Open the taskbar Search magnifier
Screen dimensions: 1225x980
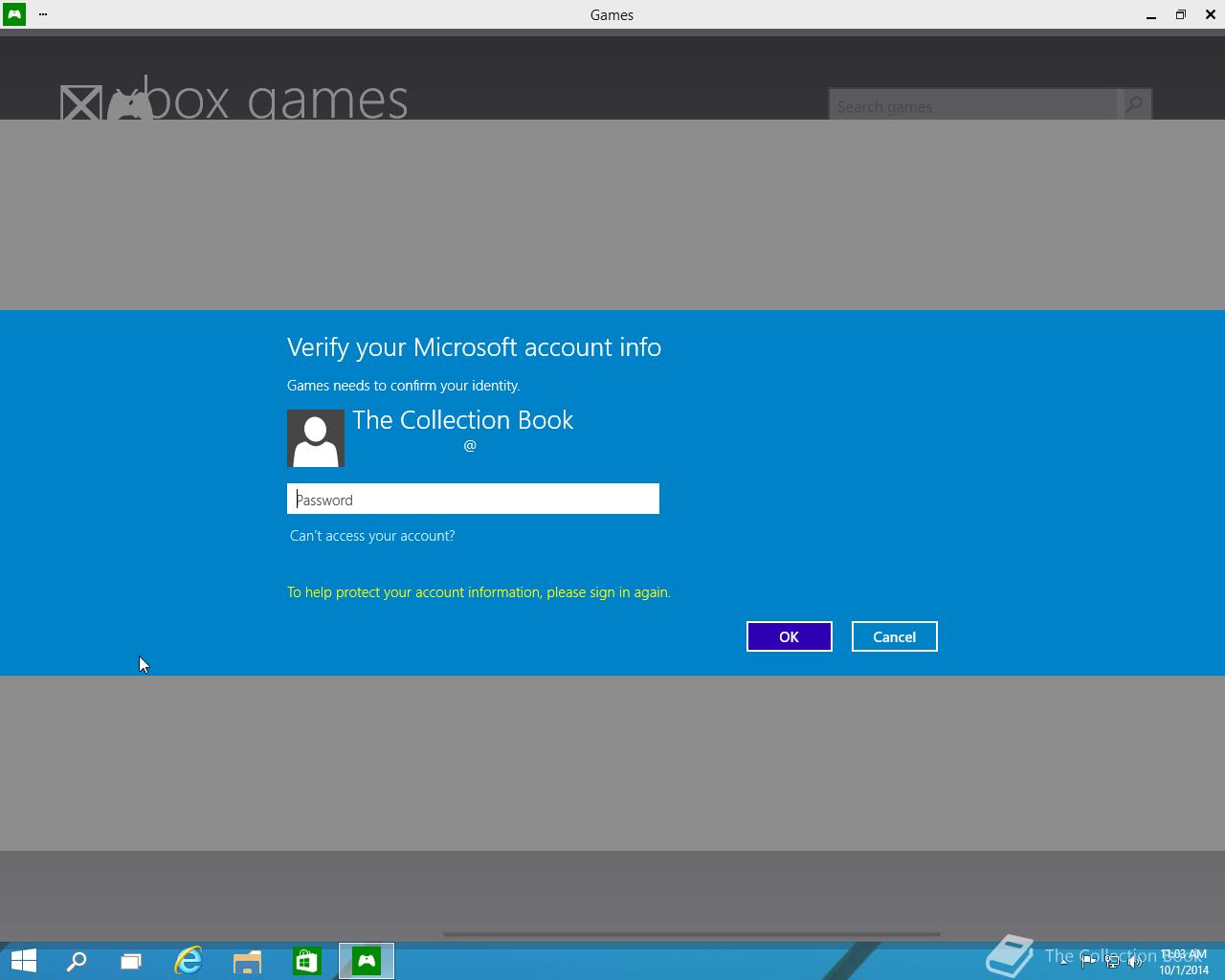coord(77,961)
